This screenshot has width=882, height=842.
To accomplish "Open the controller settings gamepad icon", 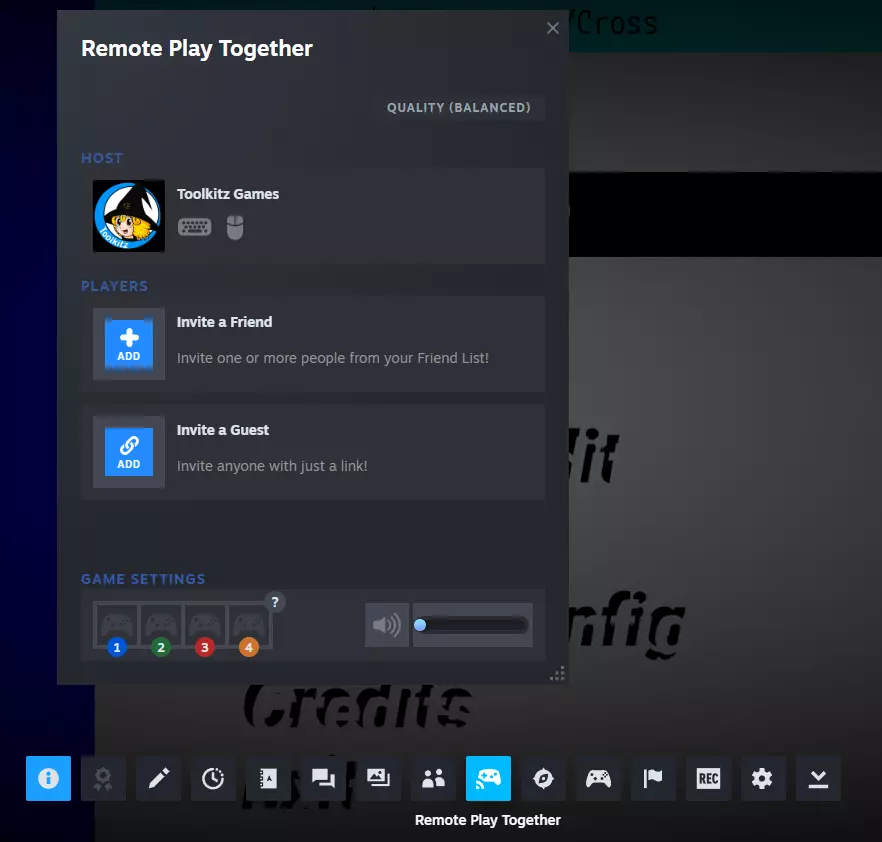I will [x=598, y=778].
